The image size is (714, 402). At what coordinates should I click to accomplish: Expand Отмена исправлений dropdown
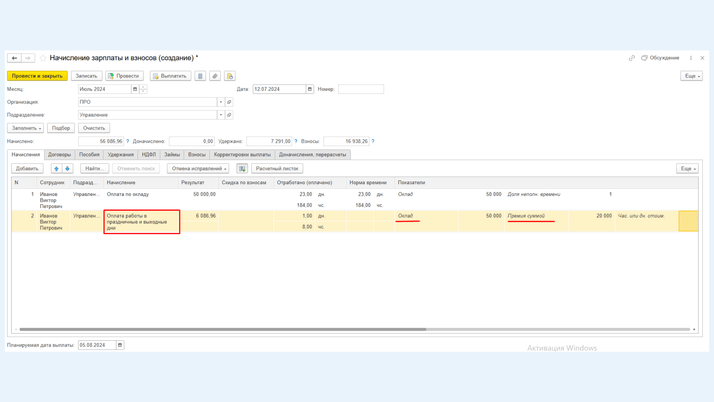(x=198, y=169)
